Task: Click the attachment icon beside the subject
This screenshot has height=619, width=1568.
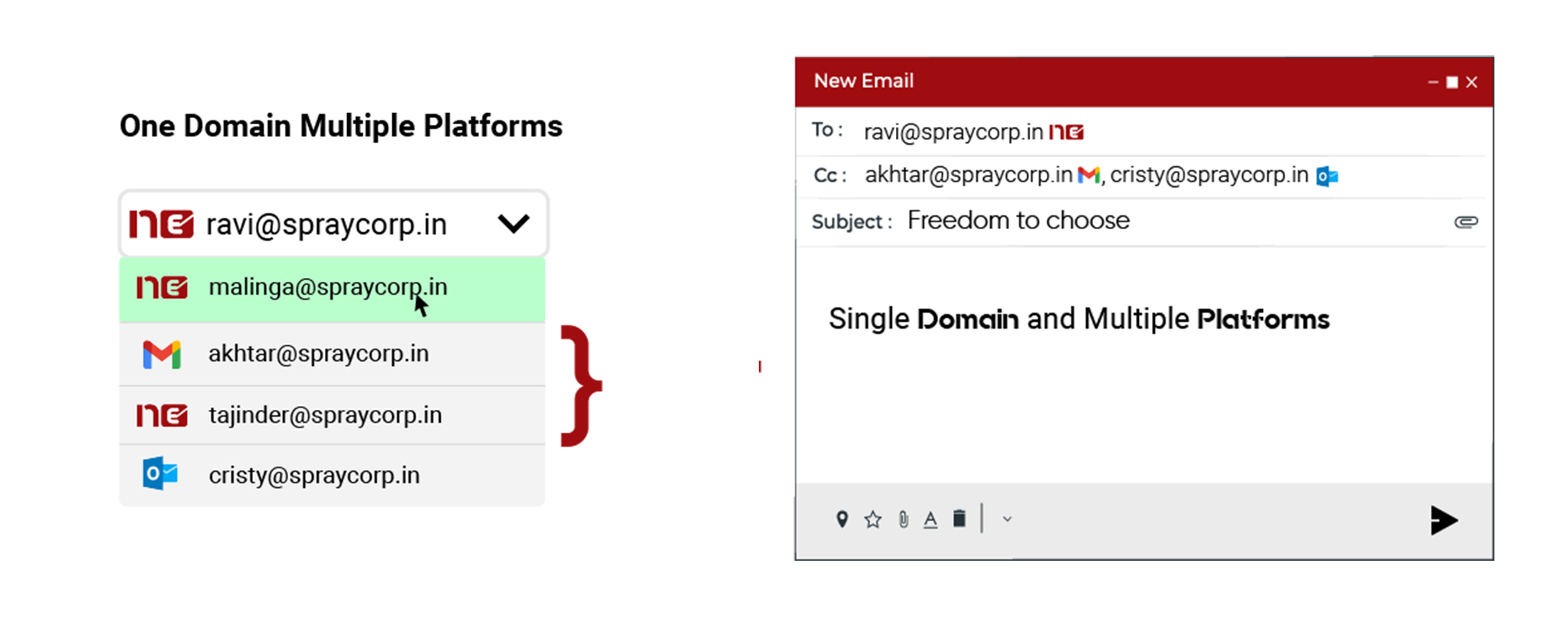Action: (1465, 222)
